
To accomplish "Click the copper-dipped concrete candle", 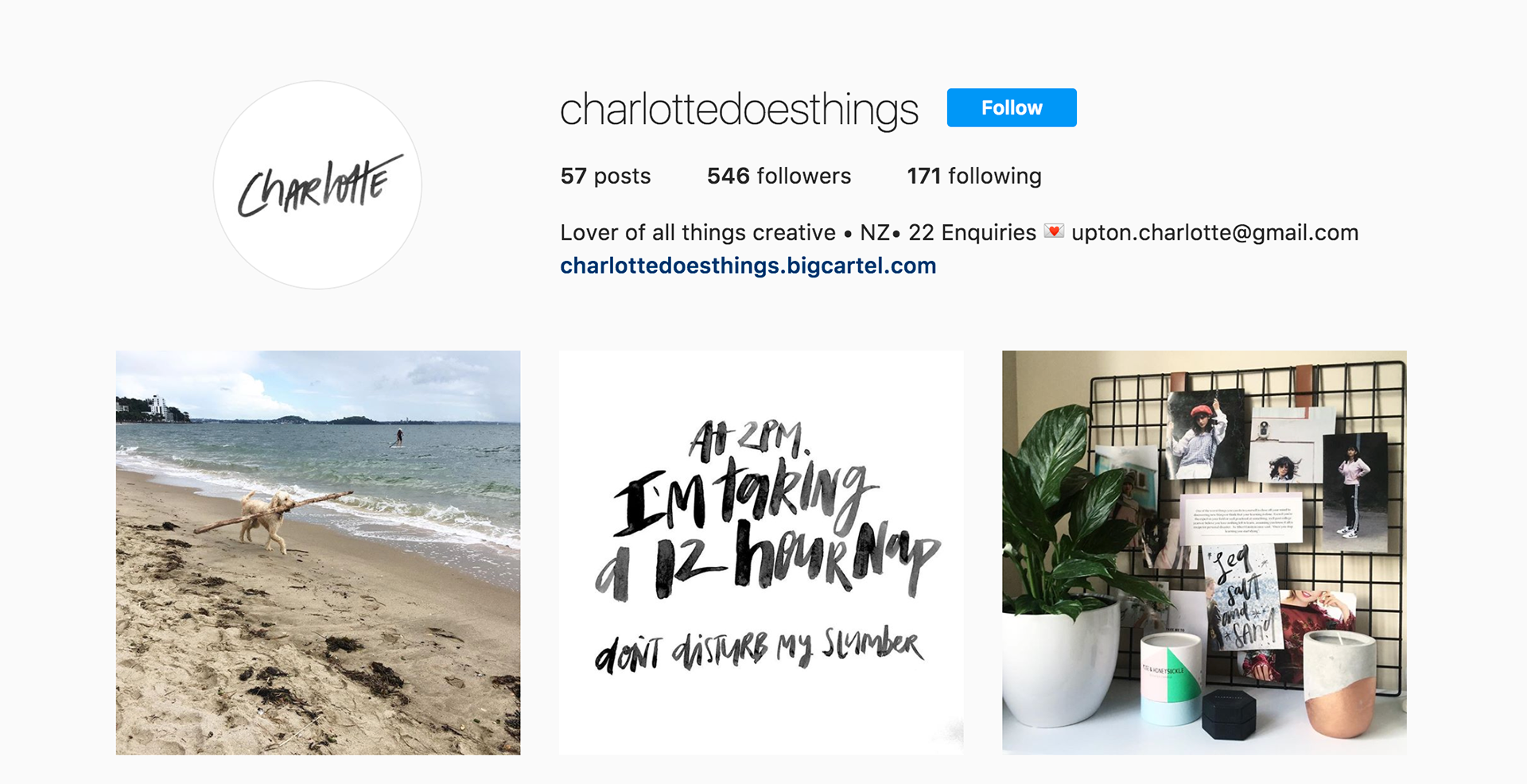I will (1340, 684).
